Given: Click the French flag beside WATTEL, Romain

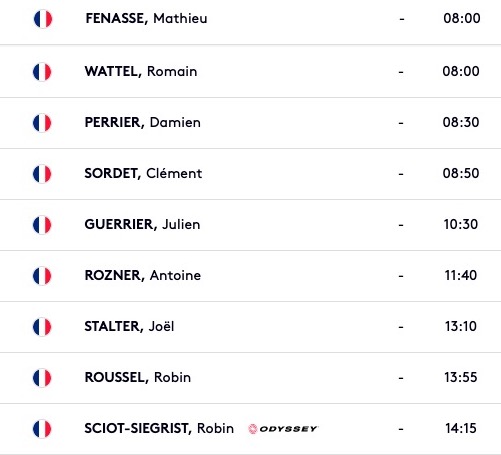Looking at the screenshot, I should pyautogui.click(x=42, y=72).
